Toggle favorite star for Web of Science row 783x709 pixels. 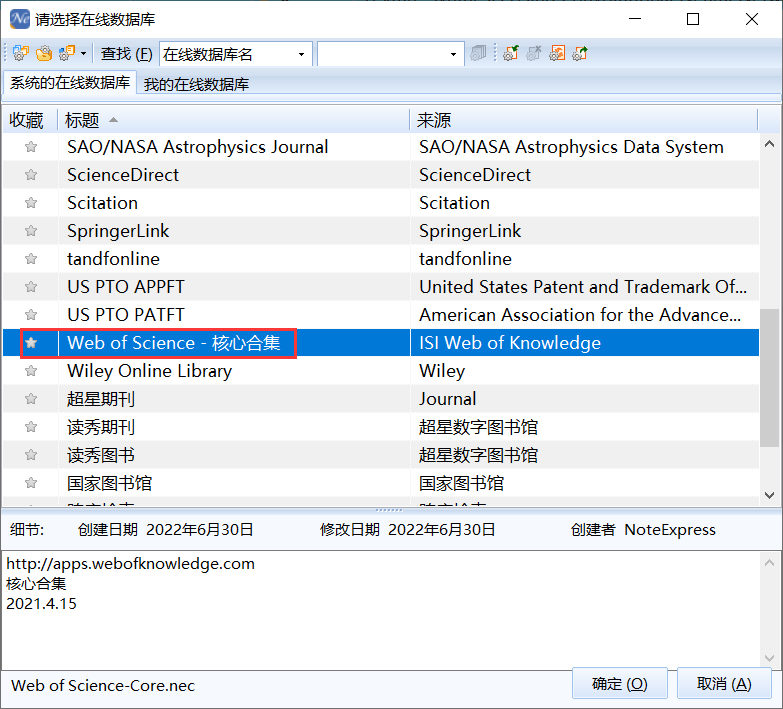[x=31, y=343]
